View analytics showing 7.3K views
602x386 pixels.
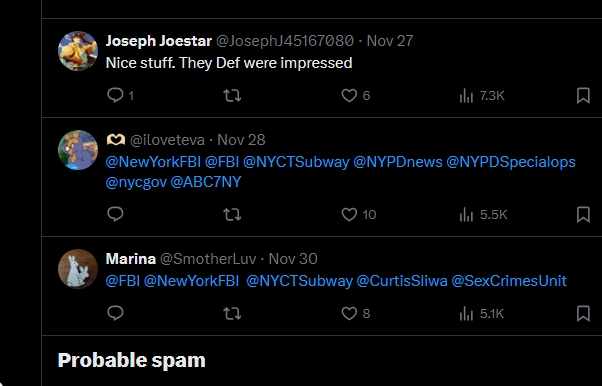pyautogui.click(x=482, y=96)
